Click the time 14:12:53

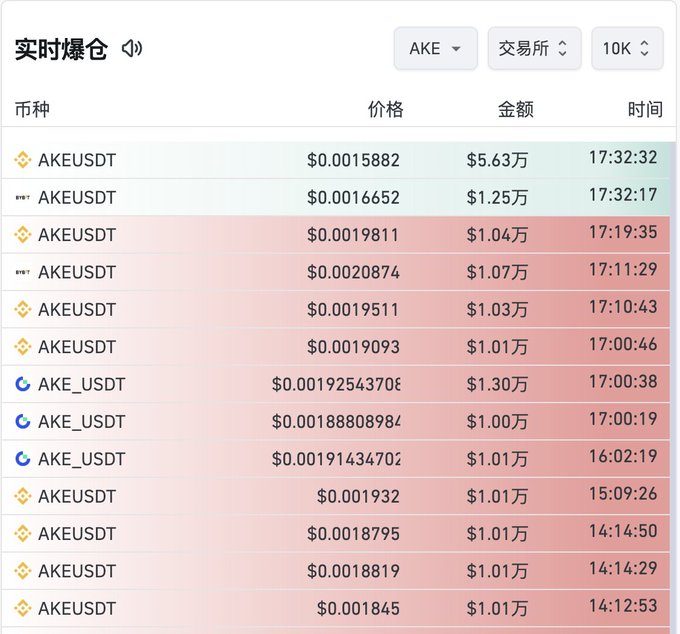click(x=623, y=605)
